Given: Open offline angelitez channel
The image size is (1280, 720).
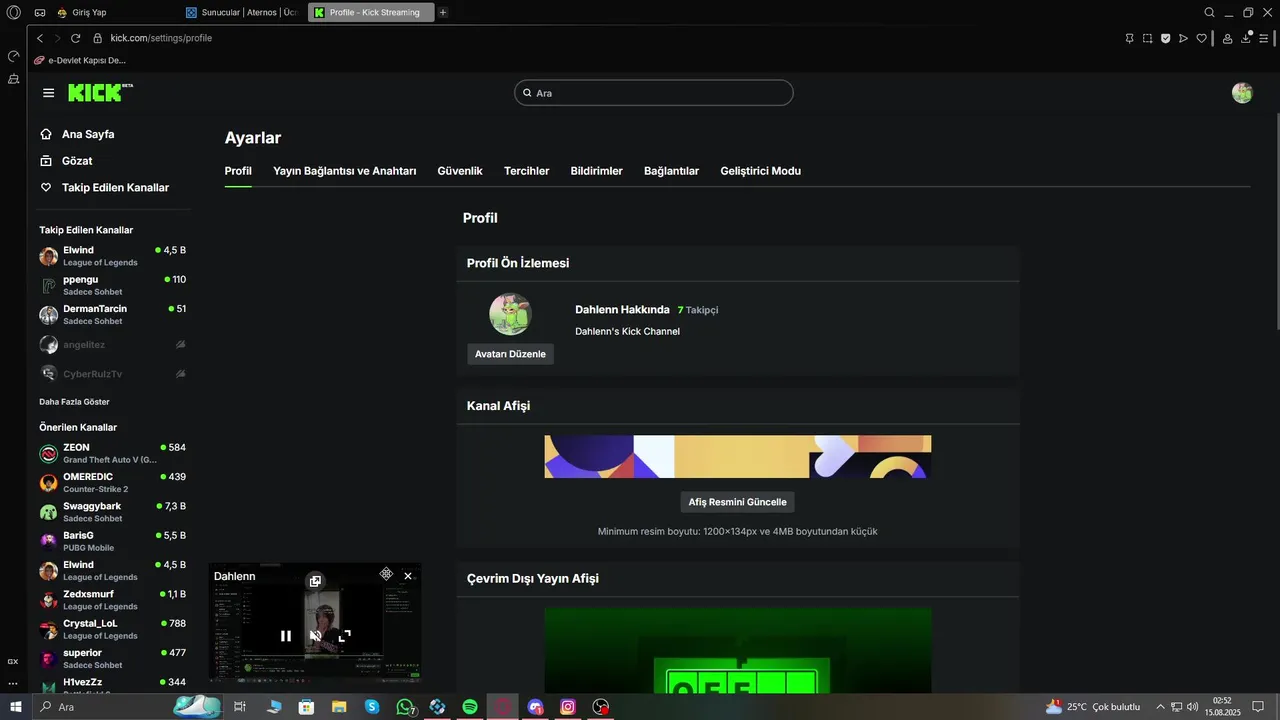Looking at the screenshot, I should [x=112, y=345].
